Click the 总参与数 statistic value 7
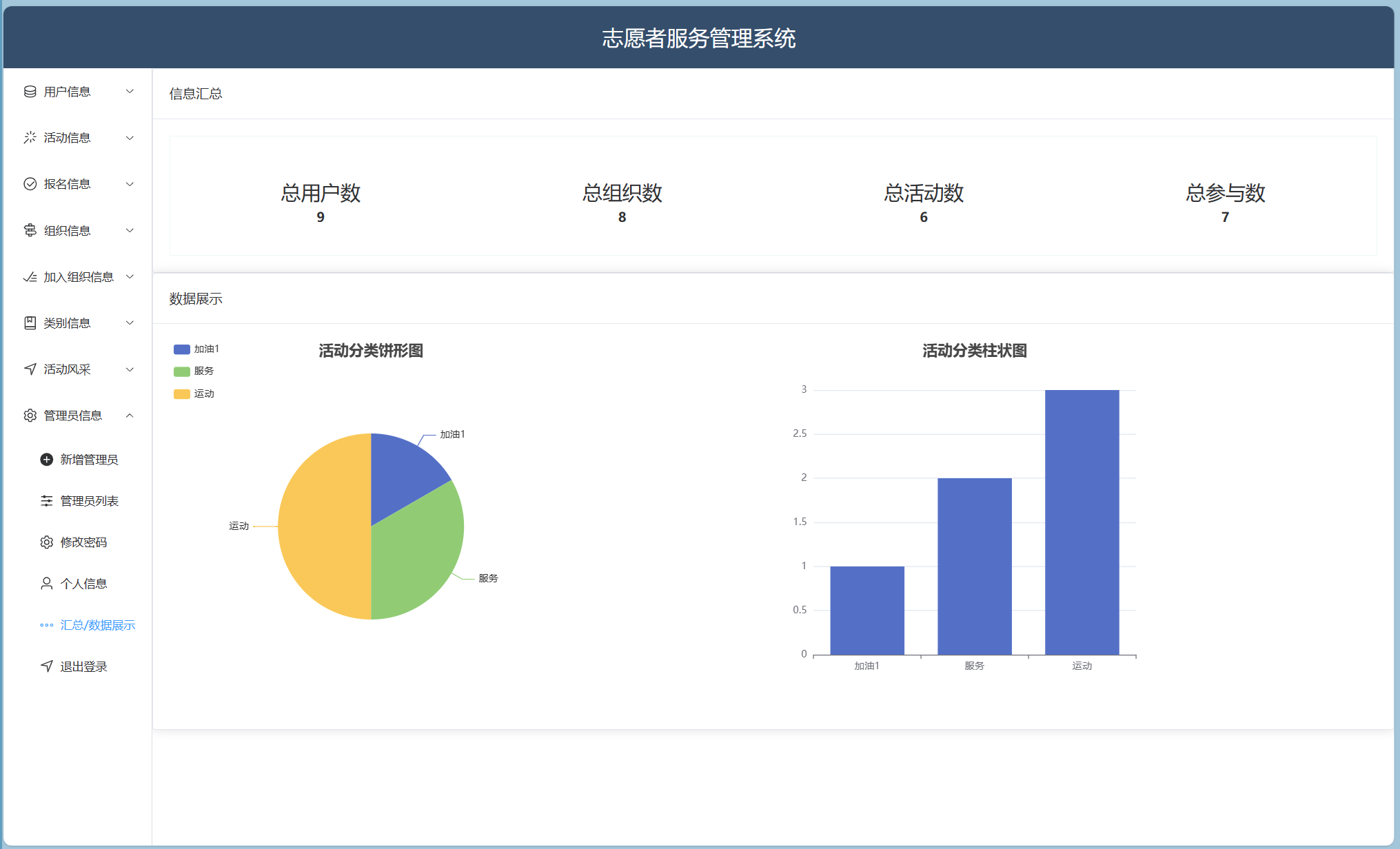The image size is (1400, 849). [x=1226, y=217]
